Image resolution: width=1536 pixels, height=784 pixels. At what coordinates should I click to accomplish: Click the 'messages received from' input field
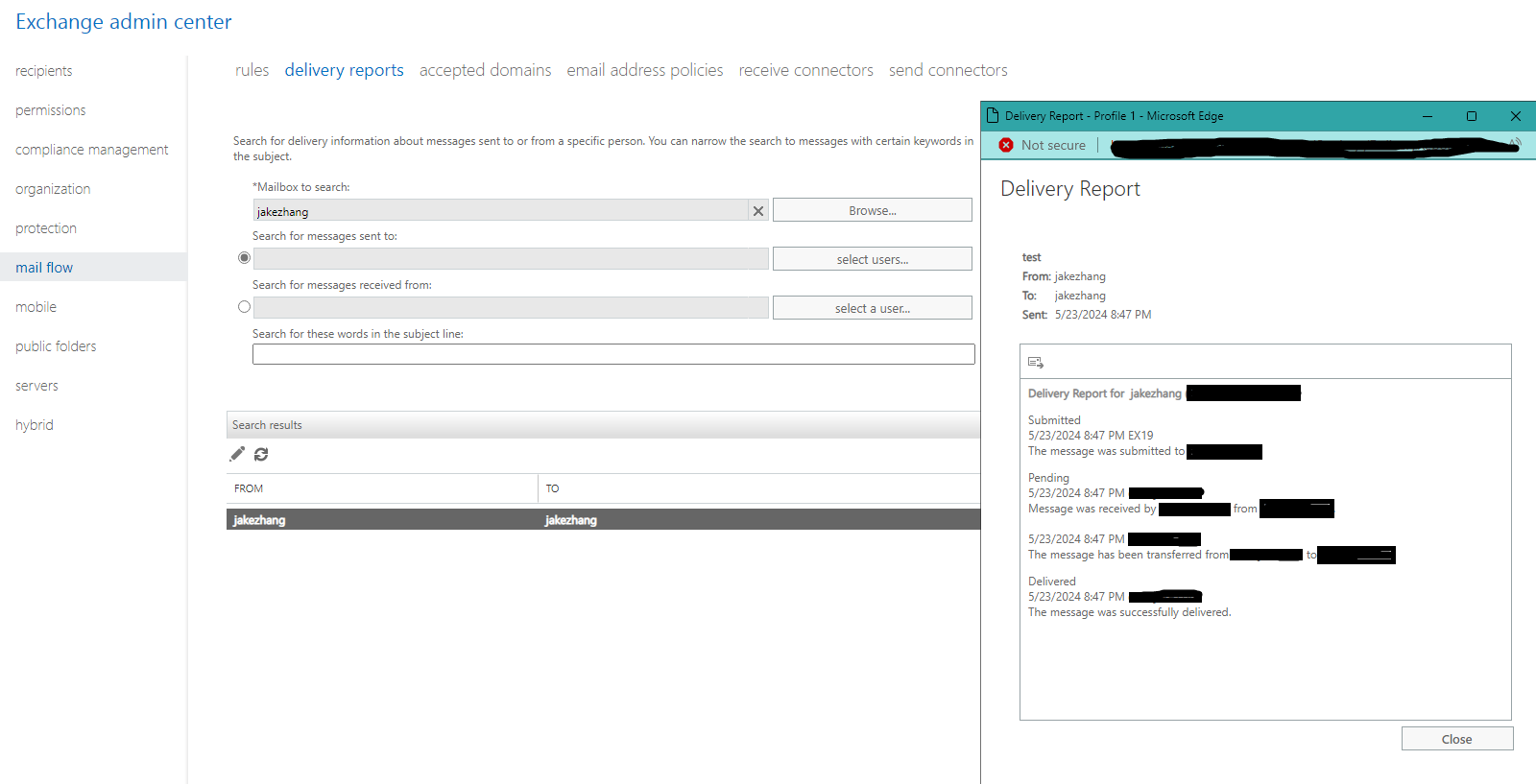(511, 308)
